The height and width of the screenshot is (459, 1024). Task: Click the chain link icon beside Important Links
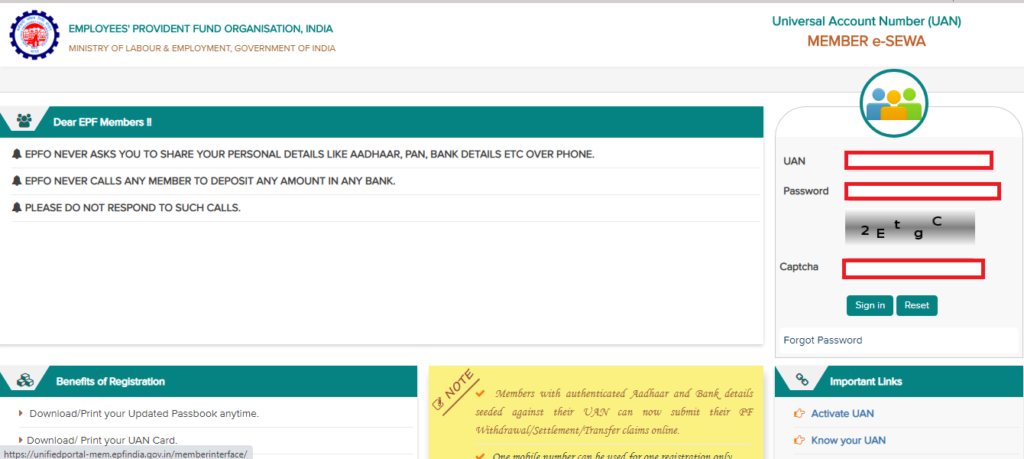[803, 381]
